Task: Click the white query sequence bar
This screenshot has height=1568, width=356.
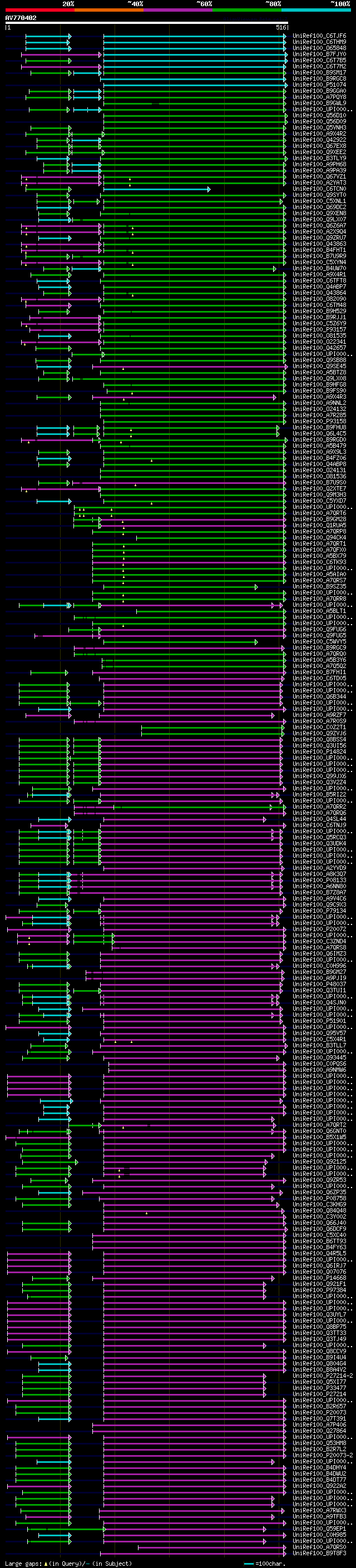Action: point(147,23)
